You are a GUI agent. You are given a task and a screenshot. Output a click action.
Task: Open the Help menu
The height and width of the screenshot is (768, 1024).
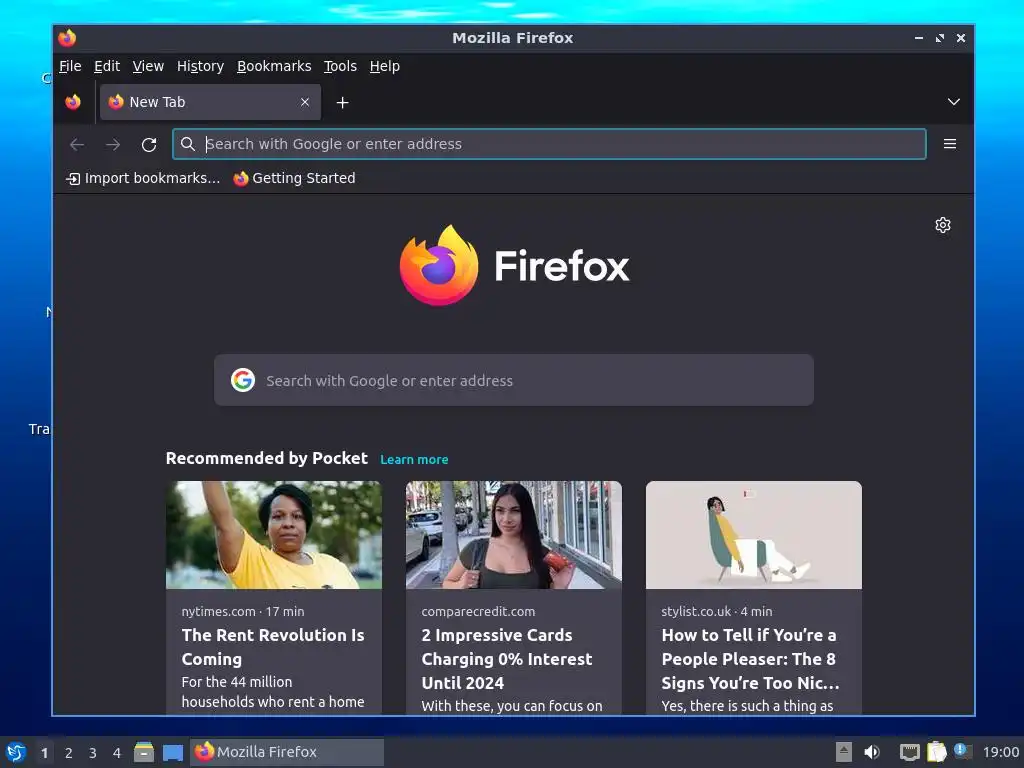(385, 66)
